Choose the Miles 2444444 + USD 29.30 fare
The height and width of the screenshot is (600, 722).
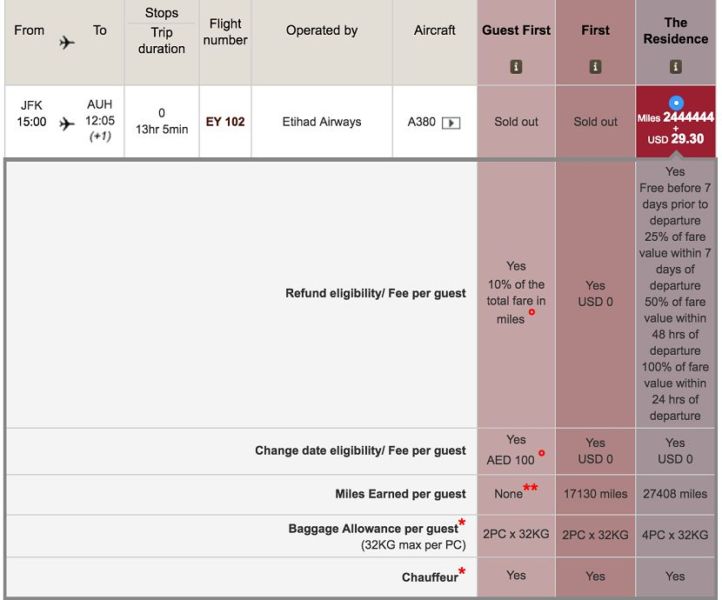coord(675,128)
